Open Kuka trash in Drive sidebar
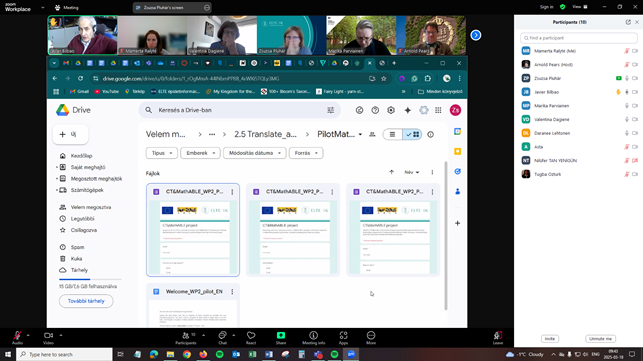643x361 pixels. [76, 258]
